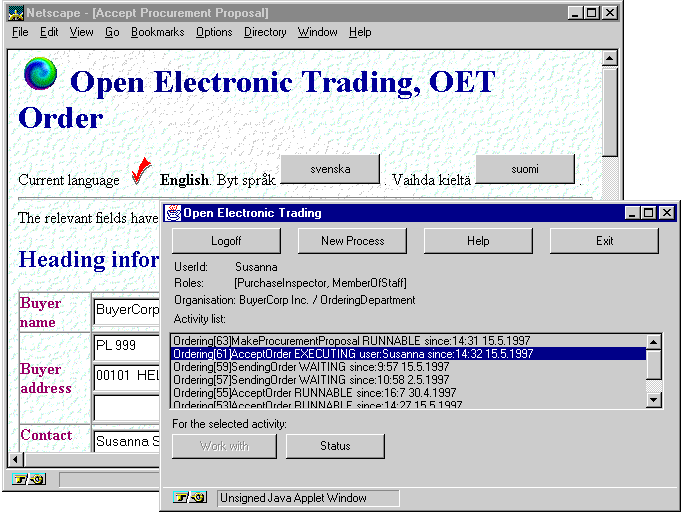
Task: Click the Contact field with Susanna
Action: [x=127, y=441]
